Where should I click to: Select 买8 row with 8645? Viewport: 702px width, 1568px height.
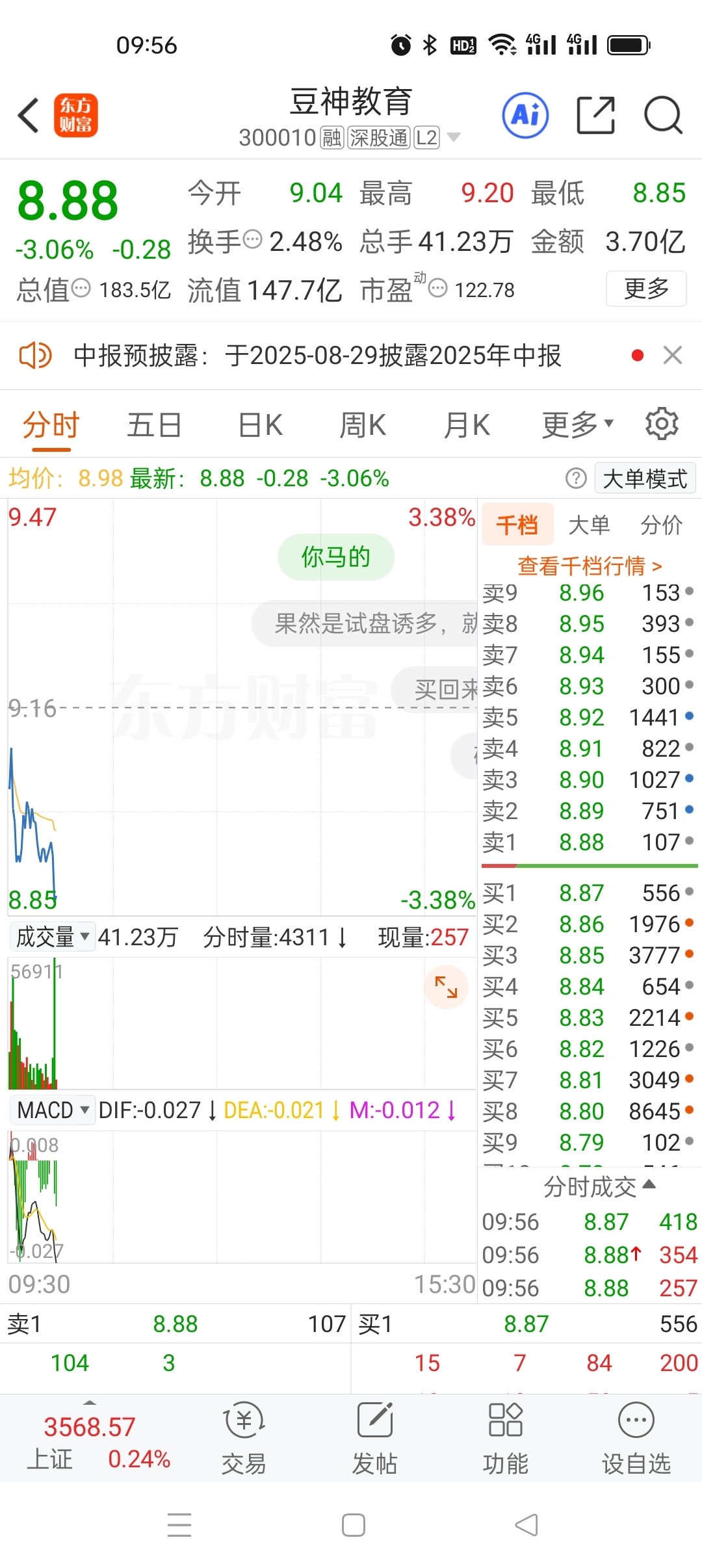pos(589,1111)
